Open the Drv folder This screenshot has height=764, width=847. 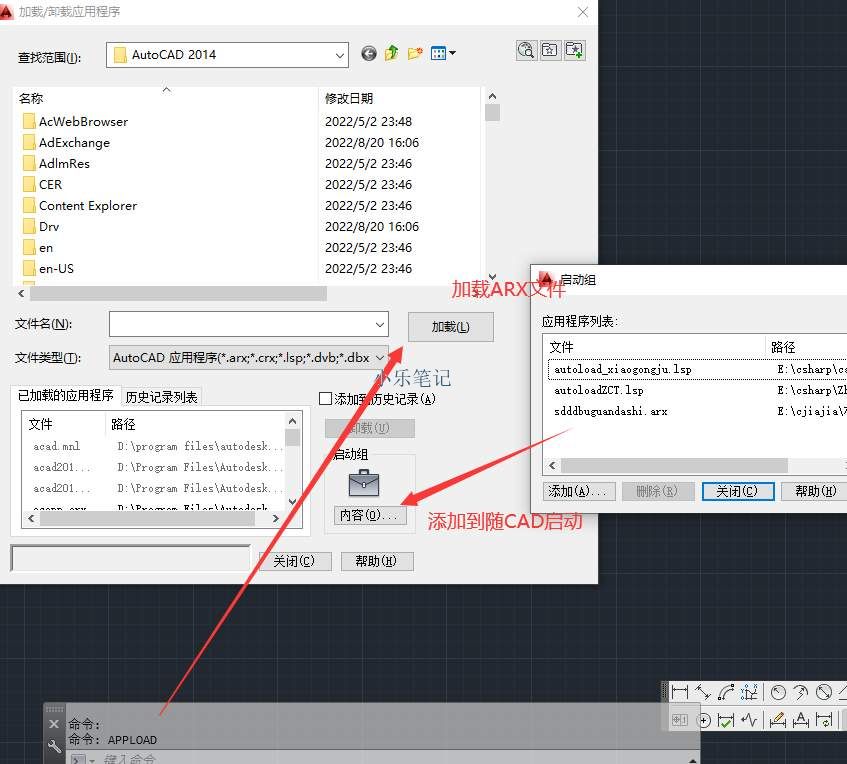[x=41, y=227]
